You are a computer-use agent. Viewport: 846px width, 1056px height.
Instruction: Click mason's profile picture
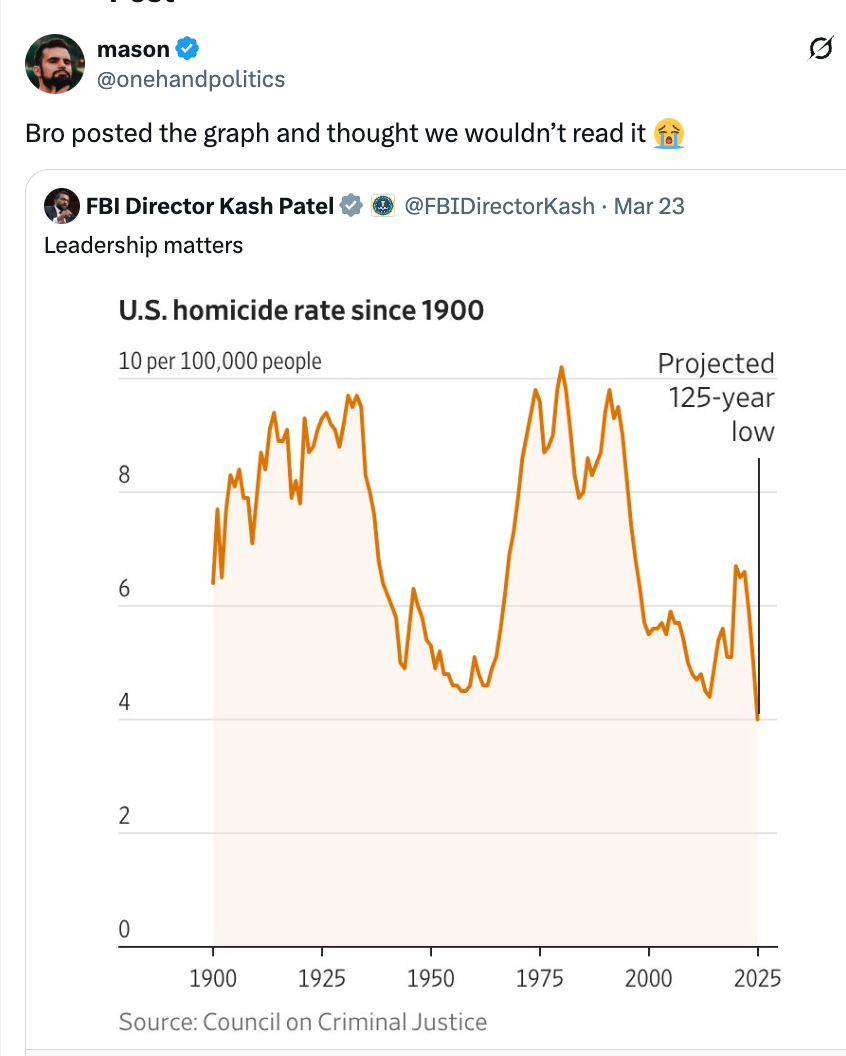(x=55, y=64)
